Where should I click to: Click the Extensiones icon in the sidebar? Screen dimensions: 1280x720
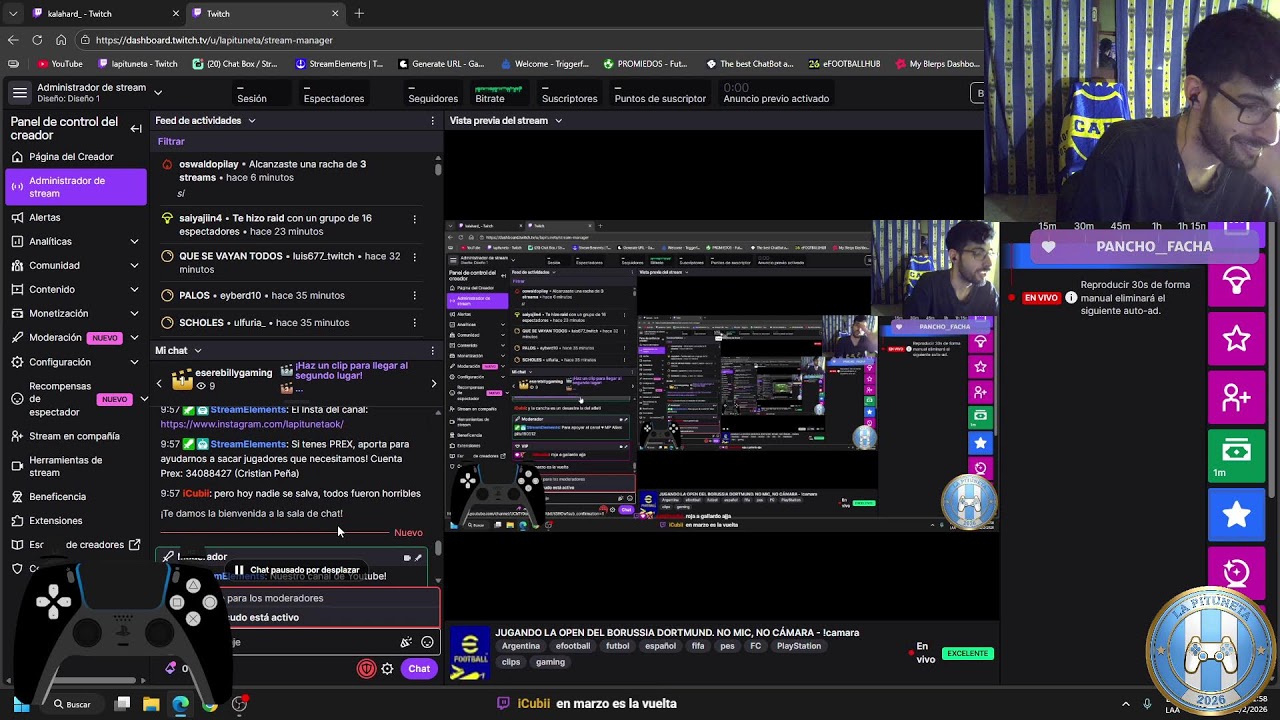click(x=17, y=520)
